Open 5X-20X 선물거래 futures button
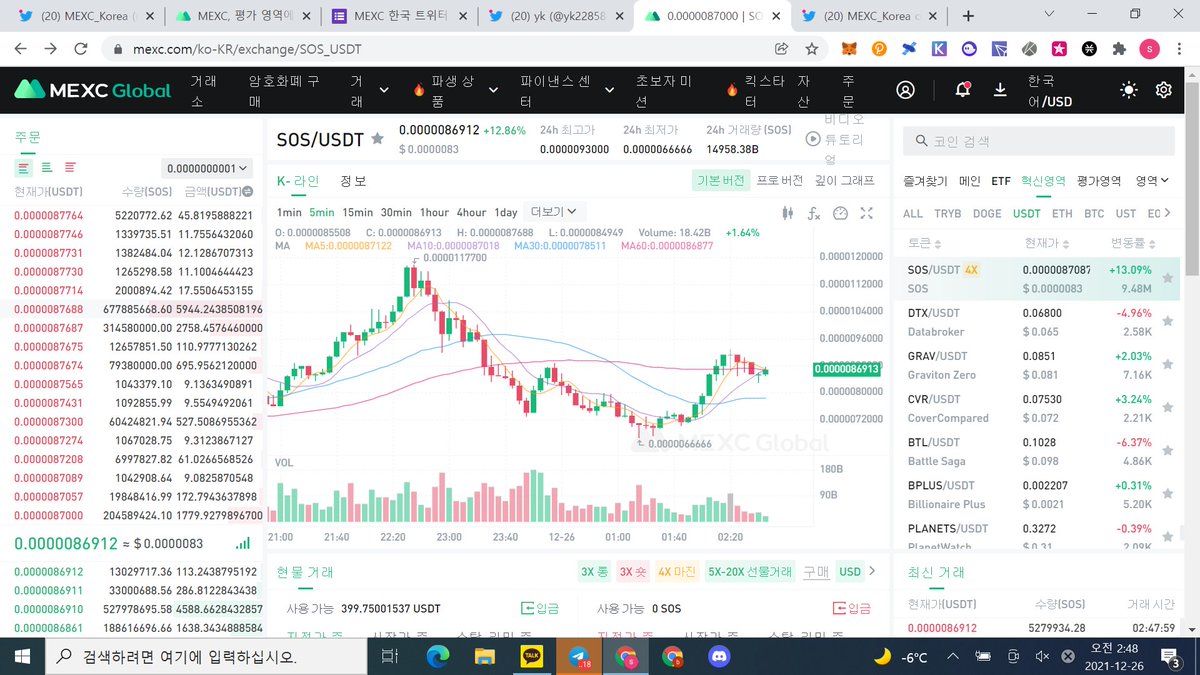 (x=750, y=572)
